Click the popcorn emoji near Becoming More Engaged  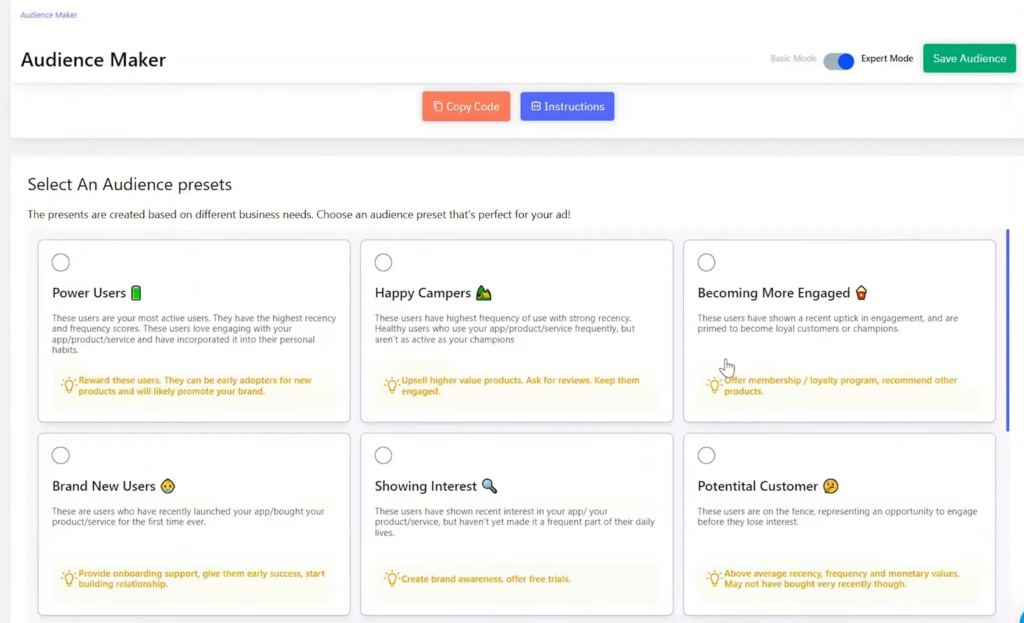(x=859, y=292)
